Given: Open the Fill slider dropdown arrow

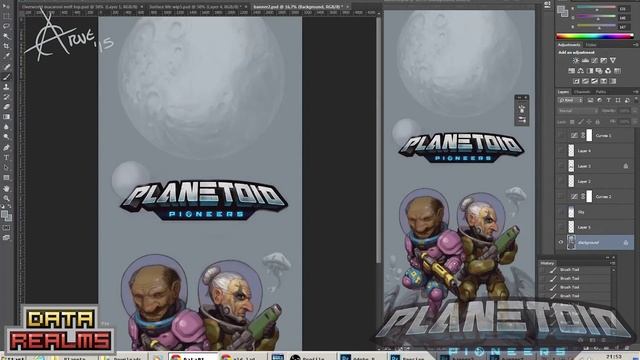Looking at the screenshot, I should (635, 122).
